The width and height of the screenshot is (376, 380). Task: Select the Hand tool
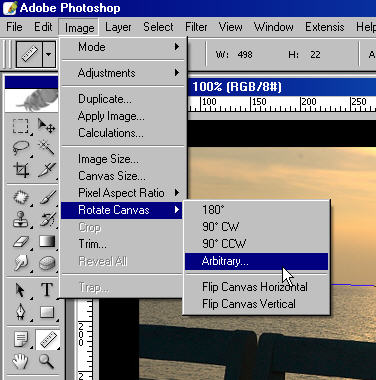tap(21, 361)
